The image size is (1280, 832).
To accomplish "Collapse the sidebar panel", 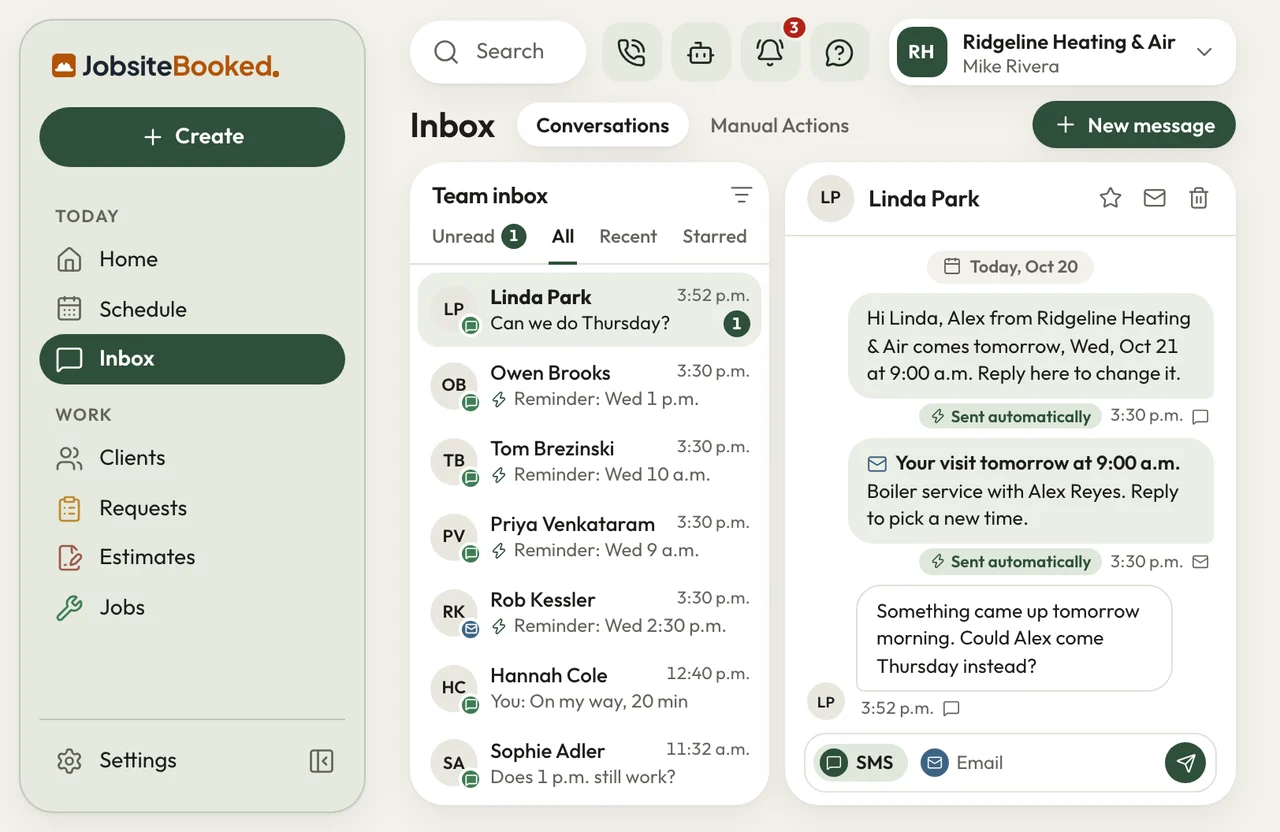I will pyautogui.click(x=321, y=761).
